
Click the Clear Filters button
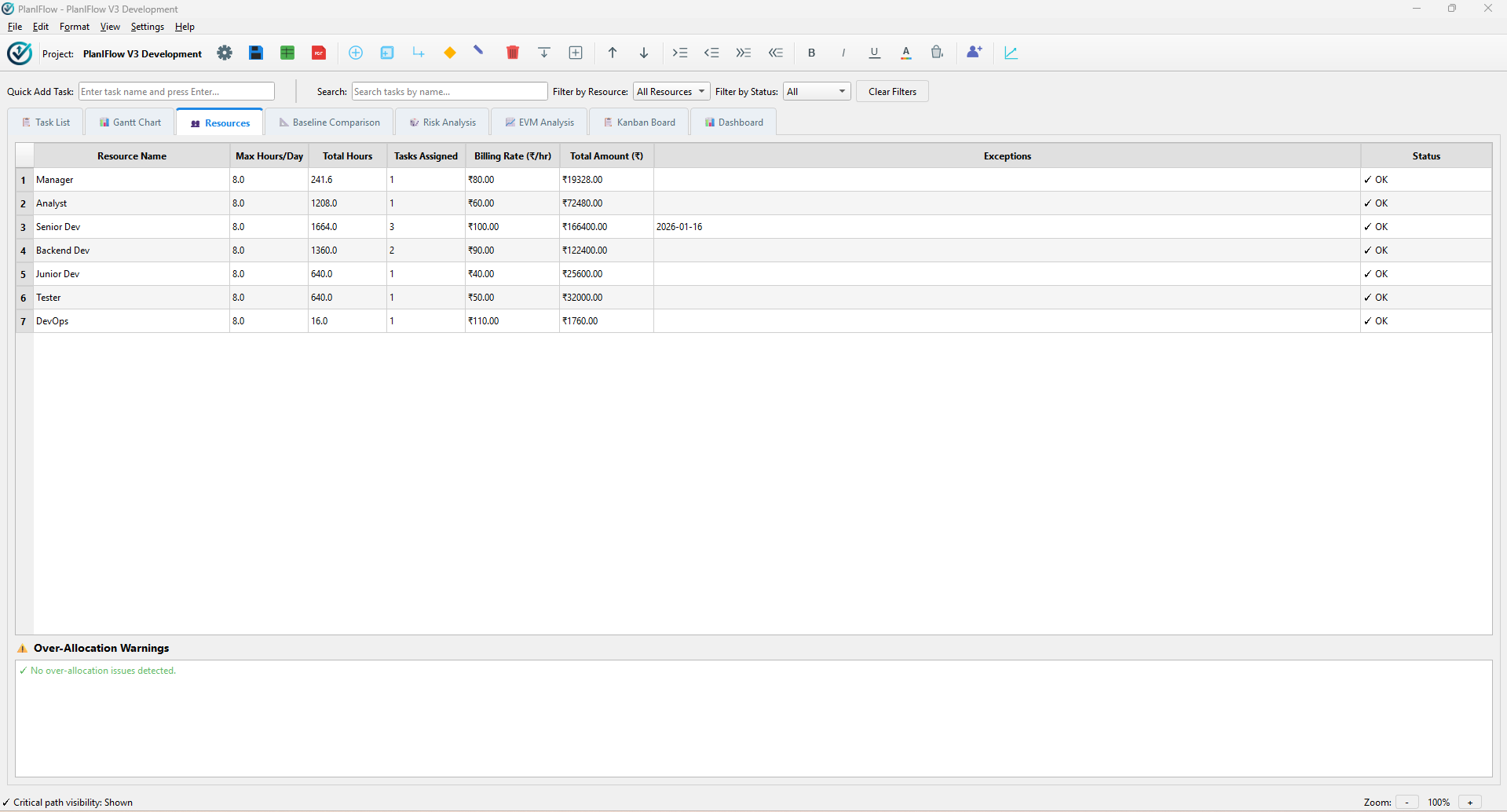(x=892, y=92)
